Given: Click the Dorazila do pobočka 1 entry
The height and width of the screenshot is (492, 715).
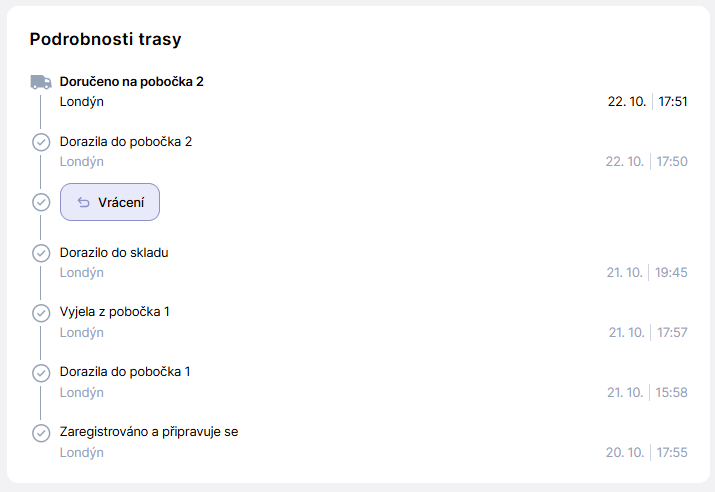Looking at the screenshot, I should coord(125,371).
